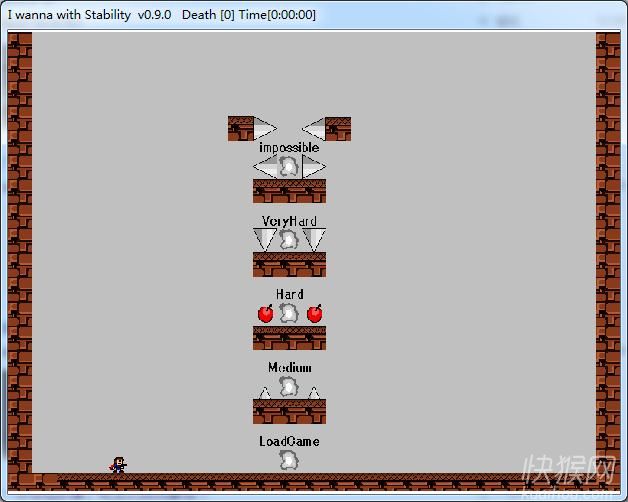
Task: Click the LoadGame warp portal
Action: tap(289, 460)
